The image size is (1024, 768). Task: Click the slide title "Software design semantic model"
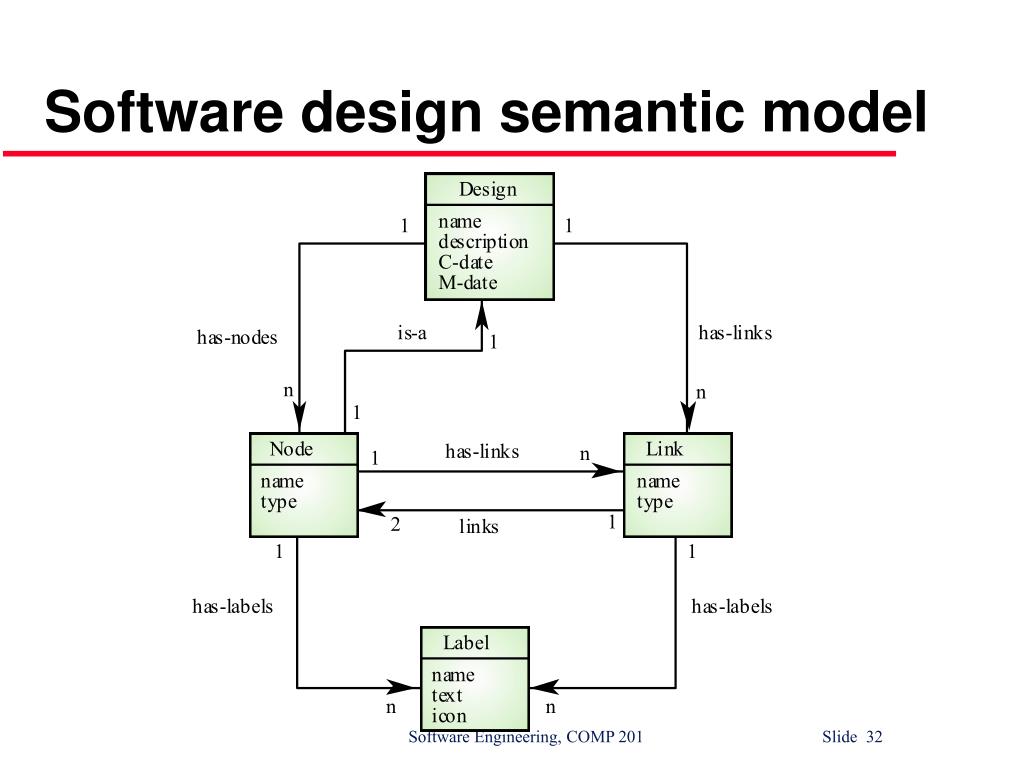(x=486, y=112)
